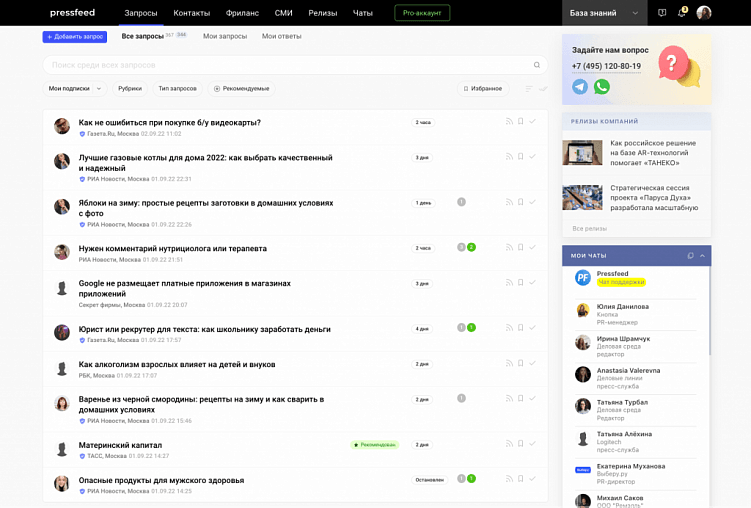Viewport: 751px width, 508px height.
Task: Open the Мои подписки dropdown
Action: (x=75, y=89)
